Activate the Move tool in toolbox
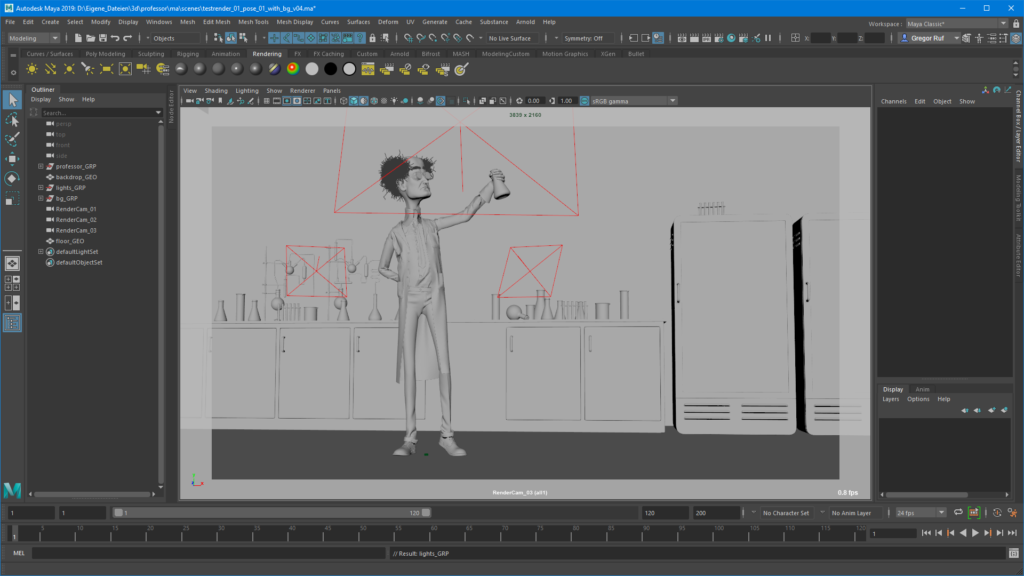Screen dimensions: 1024x576 click(12, 159)
